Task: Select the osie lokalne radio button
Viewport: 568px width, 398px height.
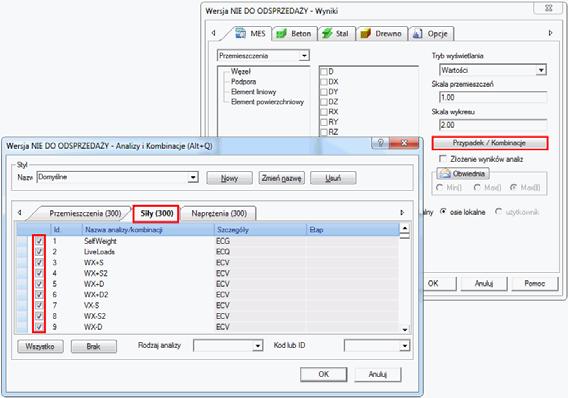Action: (443, 211)
